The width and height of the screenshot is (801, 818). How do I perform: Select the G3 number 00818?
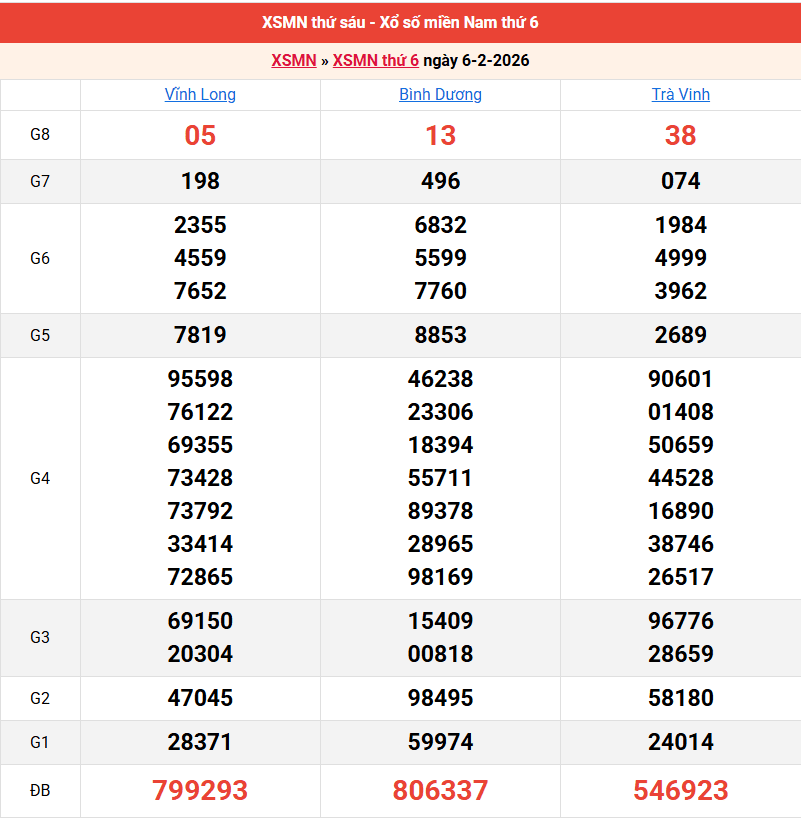click(440, 654)
